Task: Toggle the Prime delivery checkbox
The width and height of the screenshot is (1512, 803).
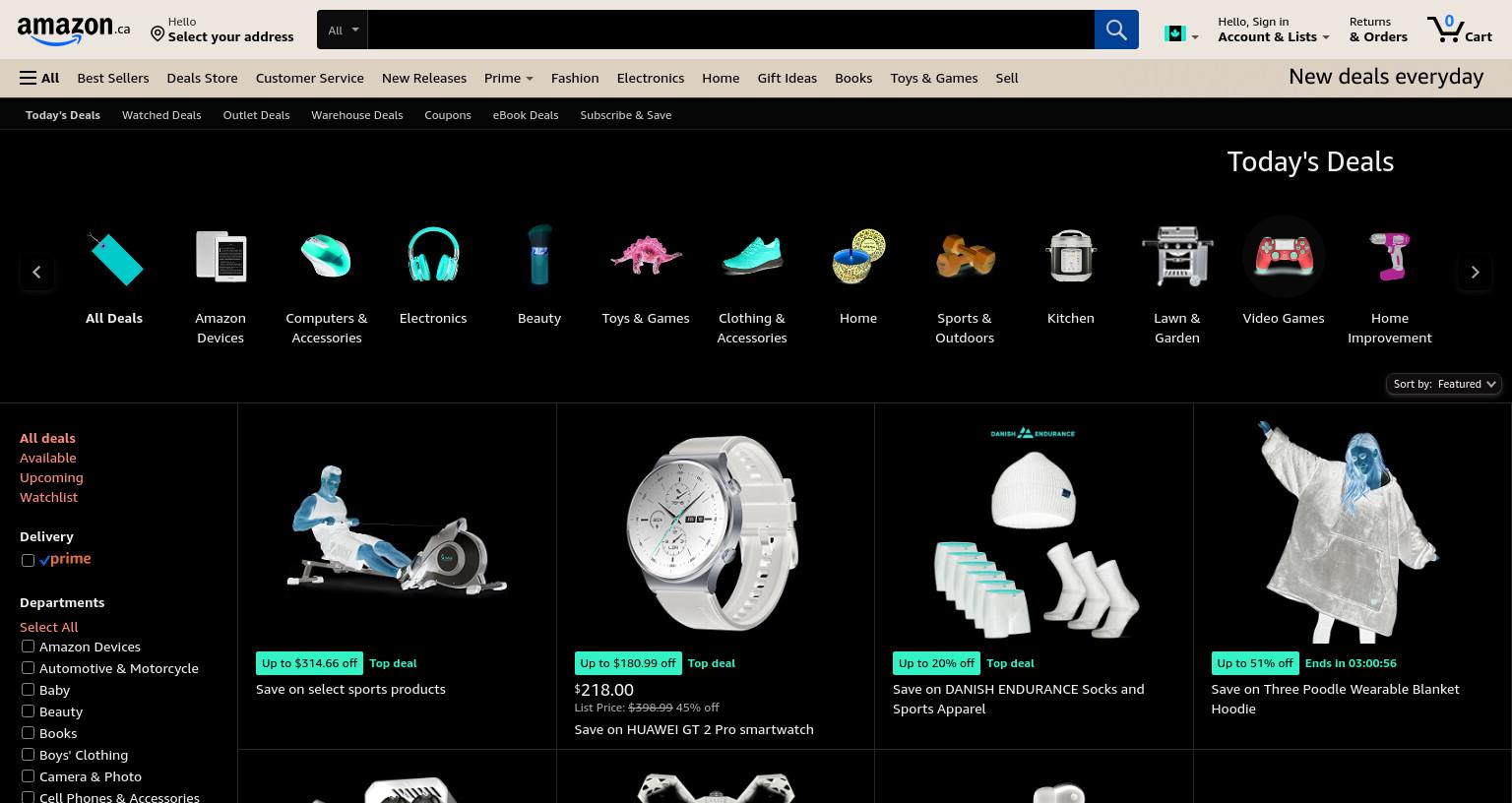Action: coord(28,560)
